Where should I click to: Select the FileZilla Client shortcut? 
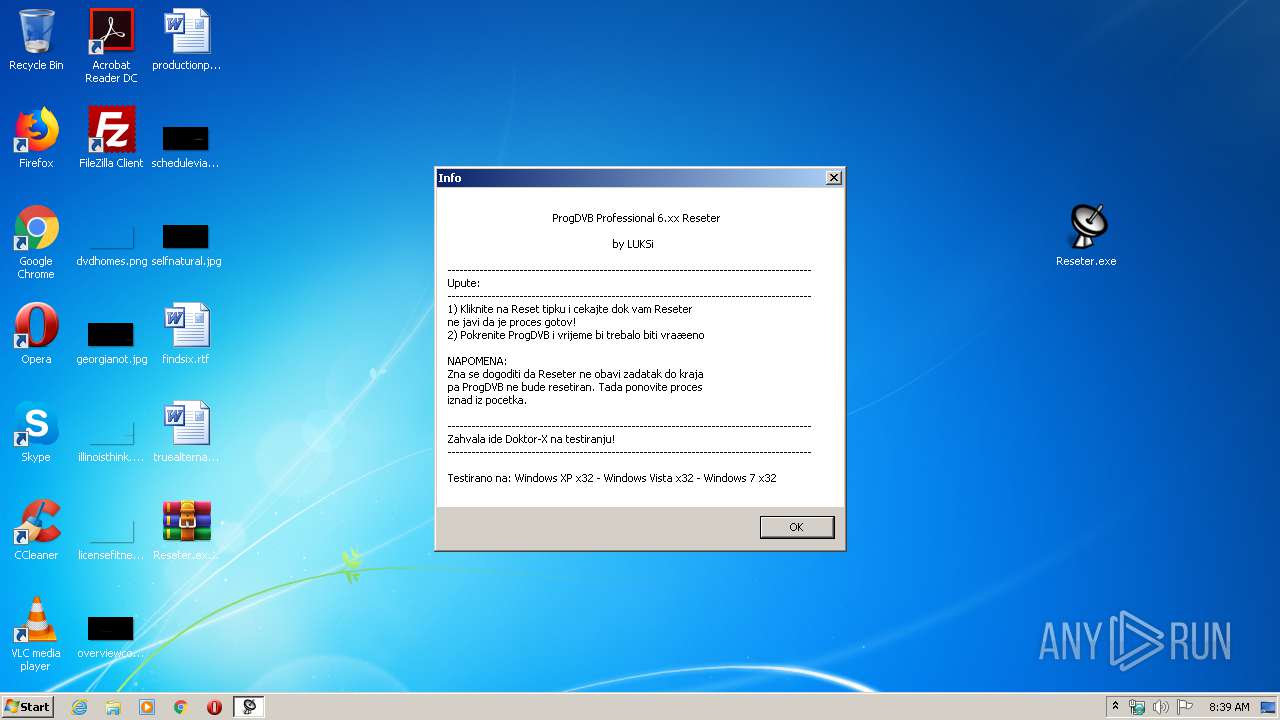tap(111, 138)
